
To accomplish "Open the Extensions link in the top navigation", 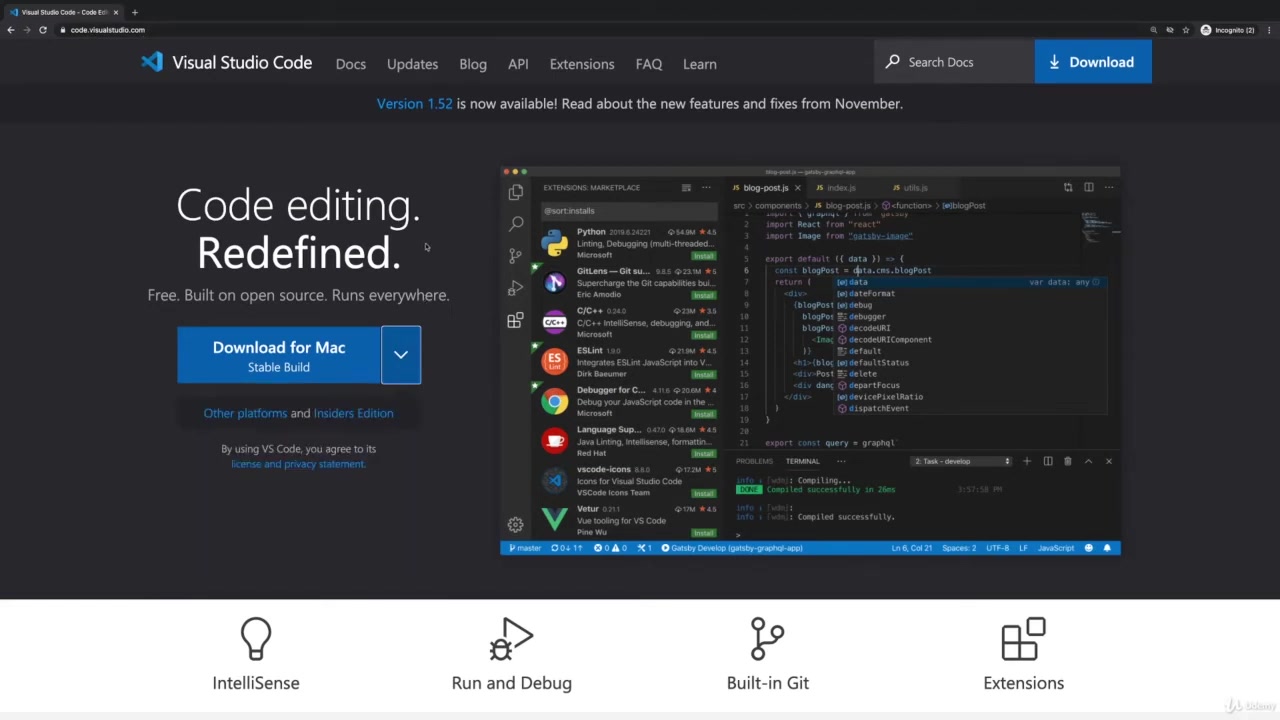I will click(582, 64).
